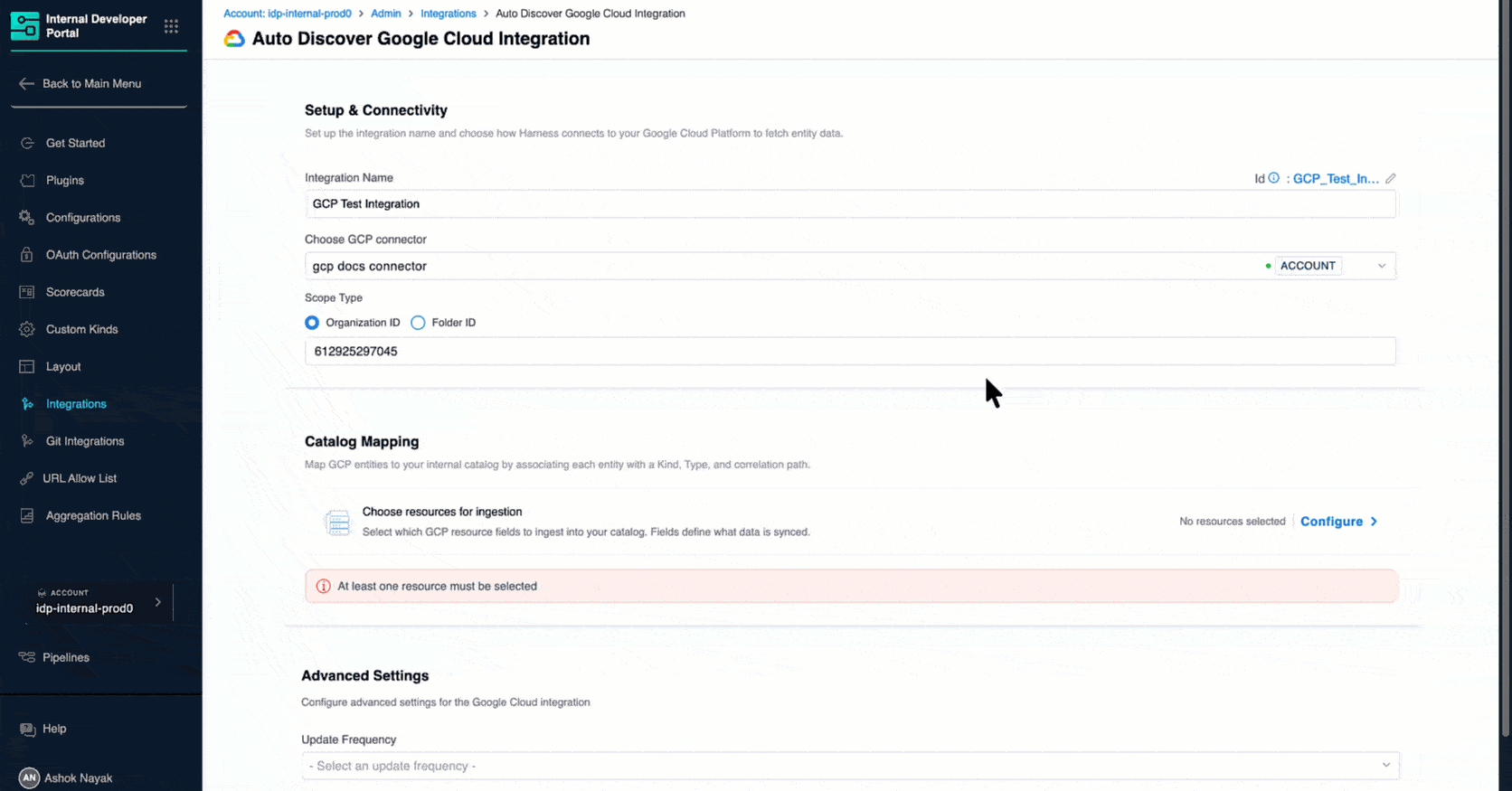Click the URL Allow List link icon

27,478
